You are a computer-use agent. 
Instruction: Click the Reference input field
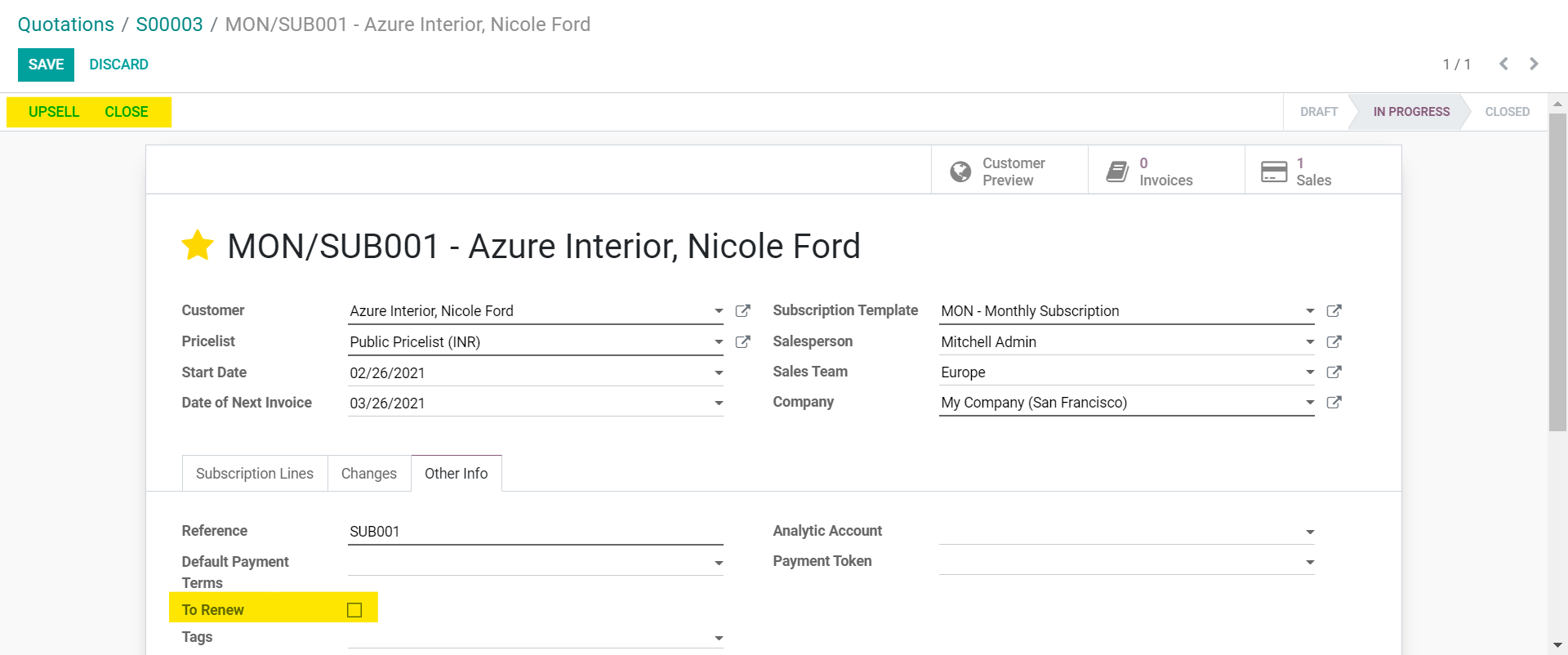pyautogui.click(x=535, y=532)
